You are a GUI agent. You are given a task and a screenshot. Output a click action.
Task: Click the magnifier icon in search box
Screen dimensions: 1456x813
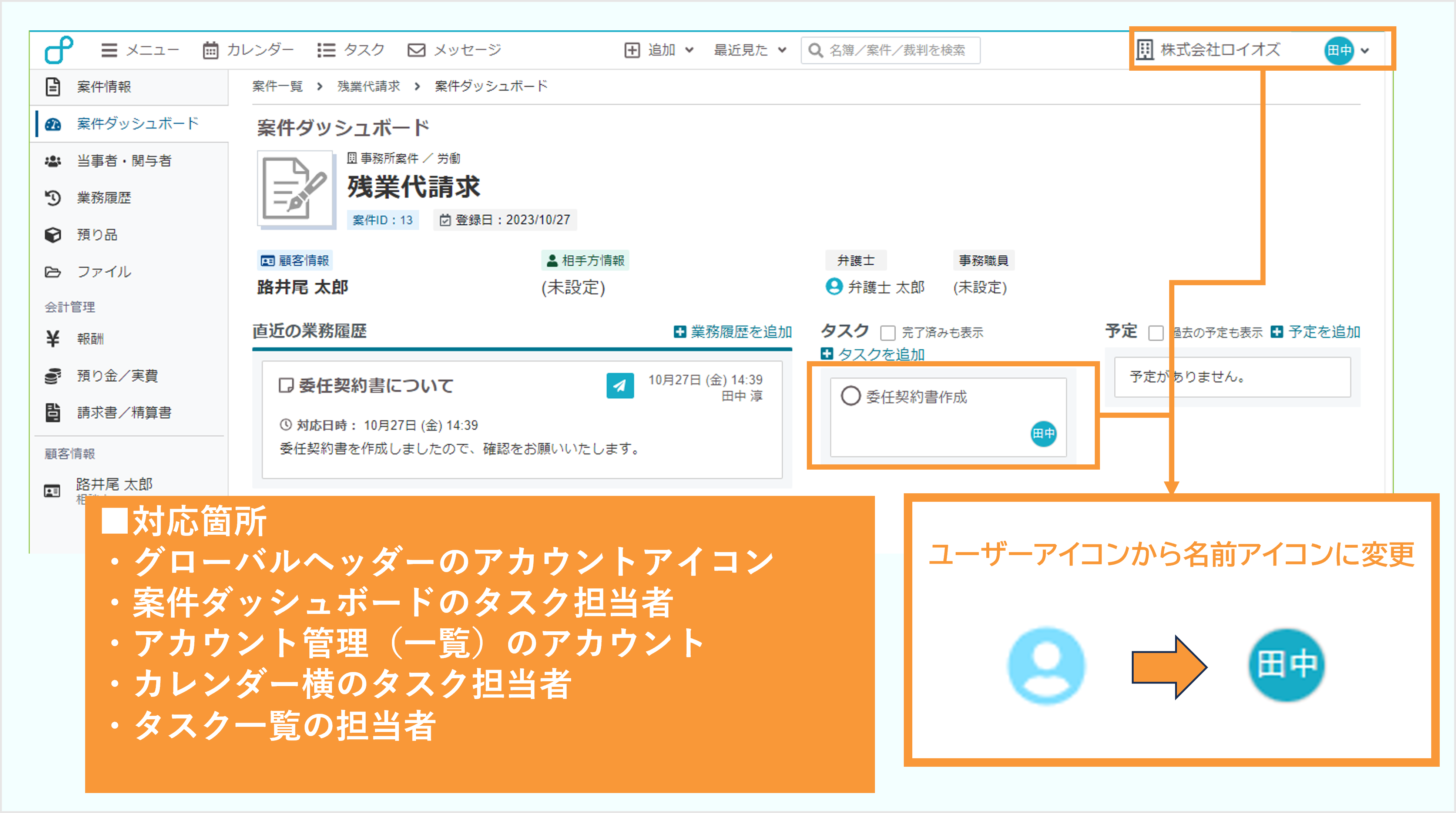click(x=815, y=50)
